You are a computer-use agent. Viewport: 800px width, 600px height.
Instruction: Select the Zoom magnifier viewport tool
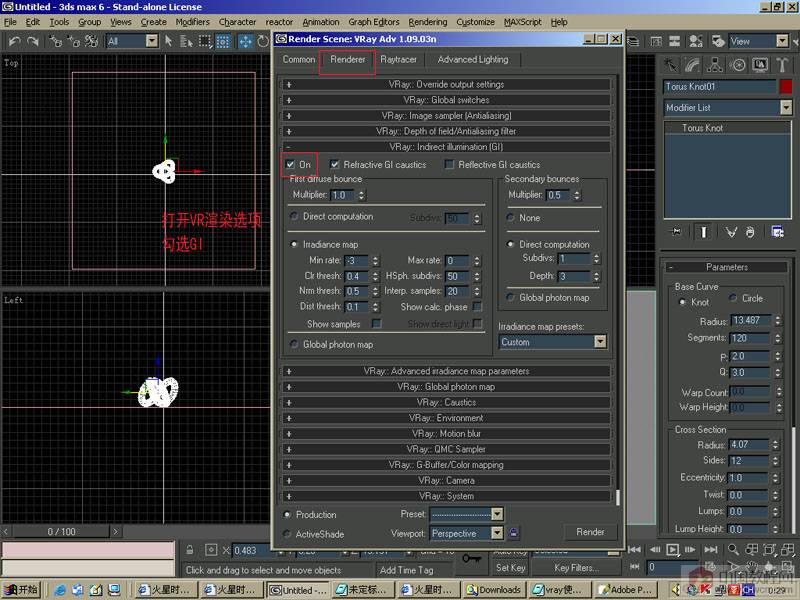click(733, 549)
